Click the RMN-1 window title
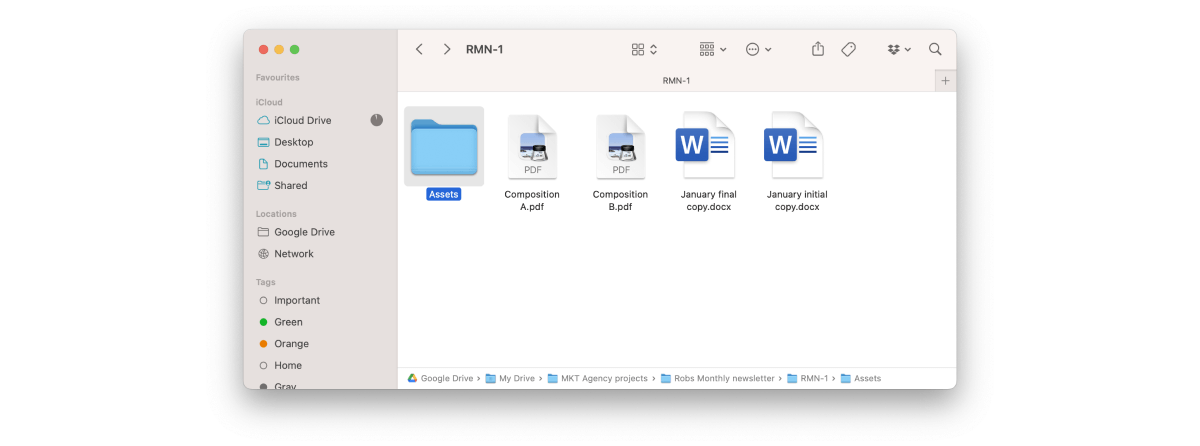The width and height of the screenshot is (1200, 446). [x=485, y=49]
